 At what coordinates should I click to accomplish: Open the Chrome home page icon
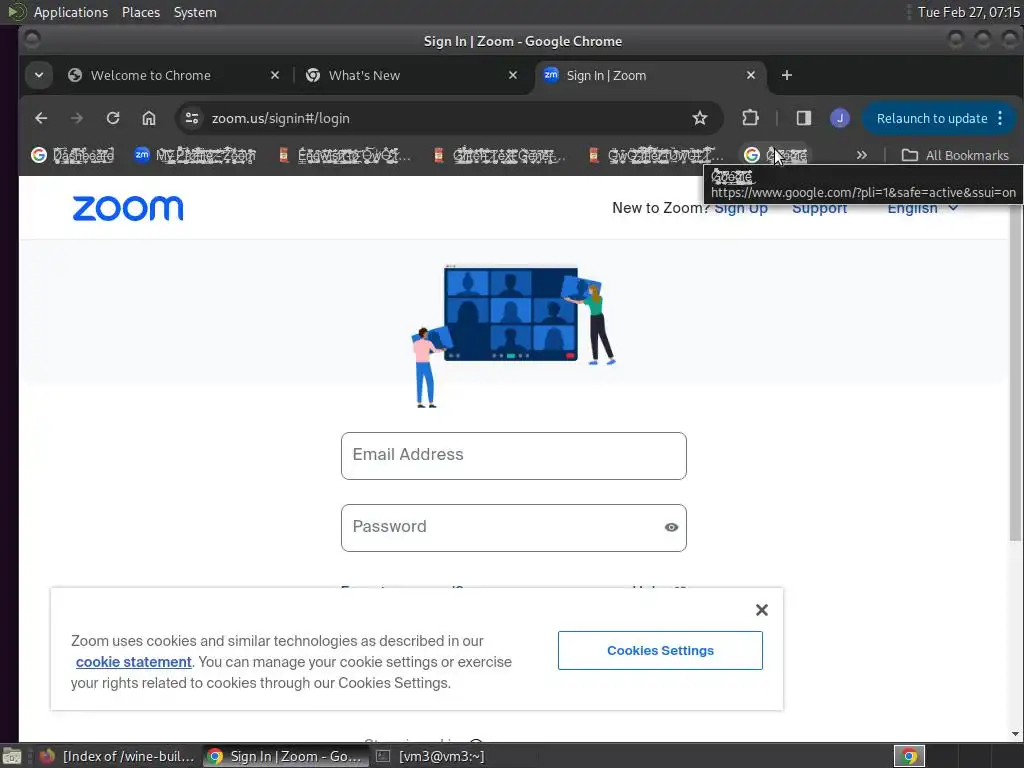pos(149,118)
